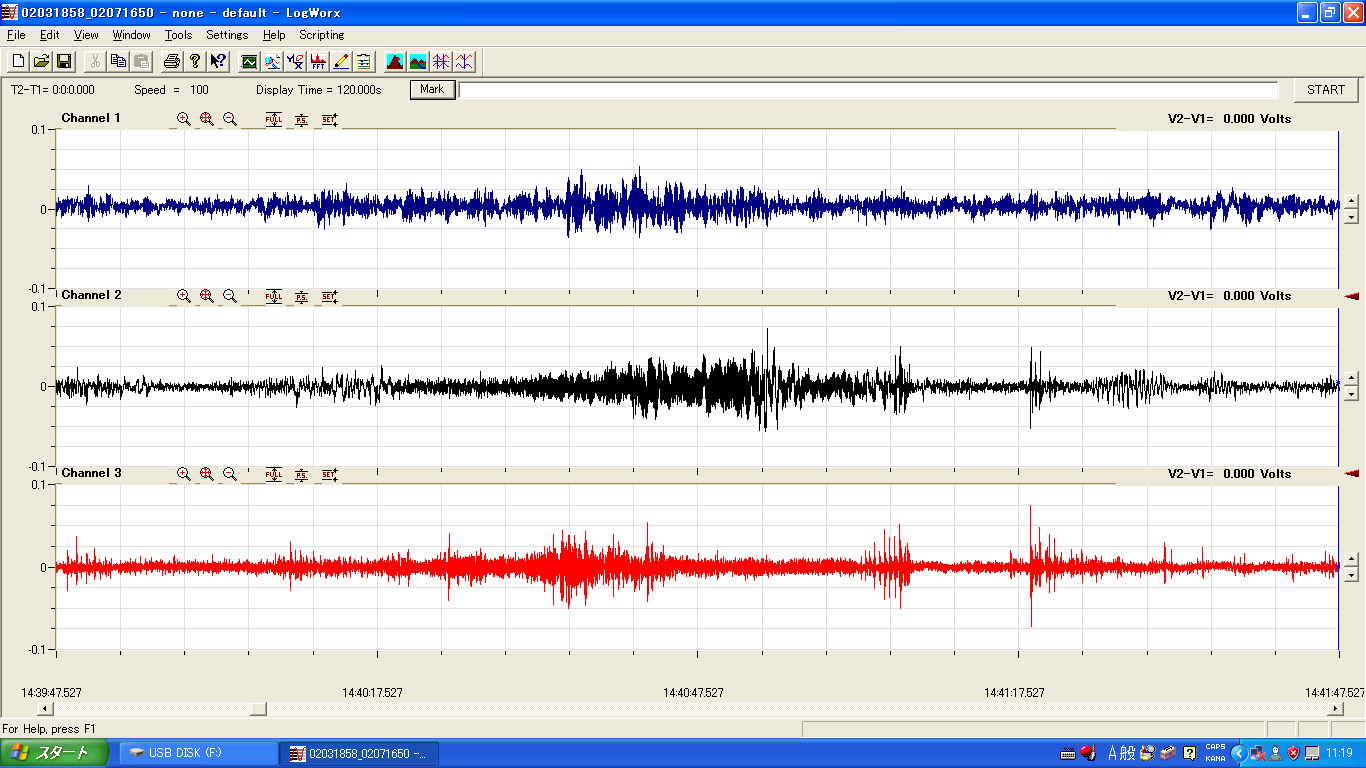Click Channel 2 offset down arrow
The image size is (1366, 768).
(1351, 393)
